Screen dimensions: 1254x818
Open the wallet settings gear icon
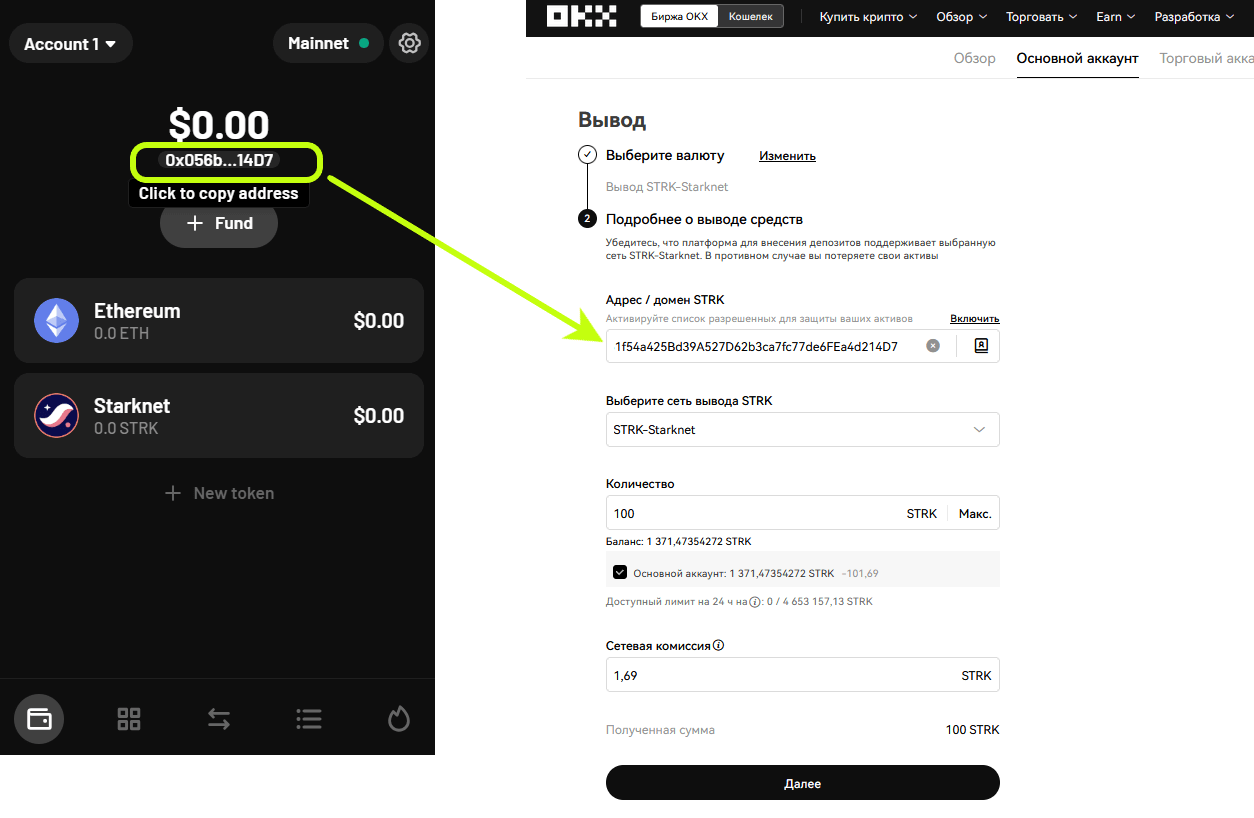[x=409, y=43]
